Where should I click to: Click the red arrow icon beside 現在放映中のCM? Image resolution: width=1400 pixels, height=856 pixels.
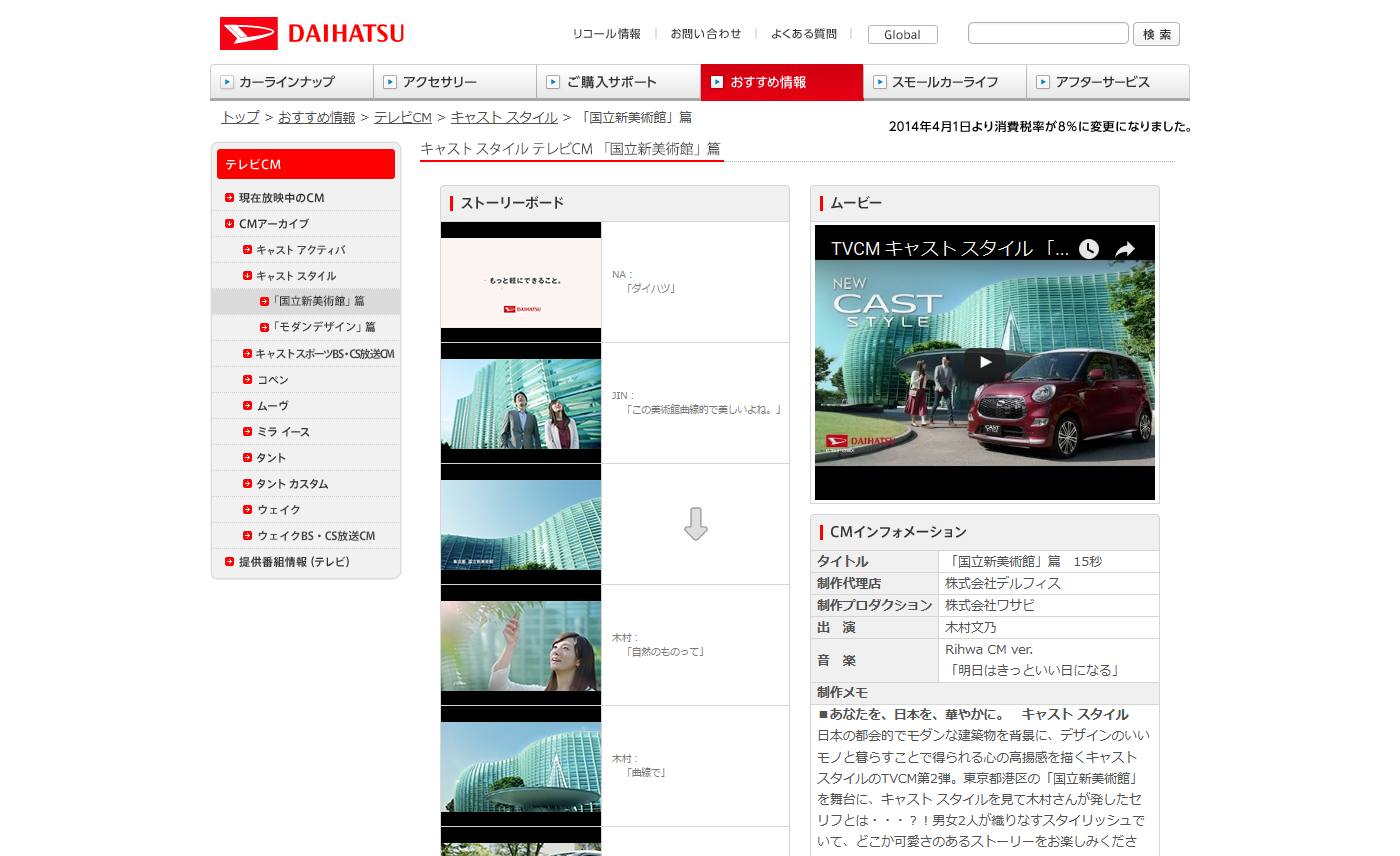[x=230, y=198]
